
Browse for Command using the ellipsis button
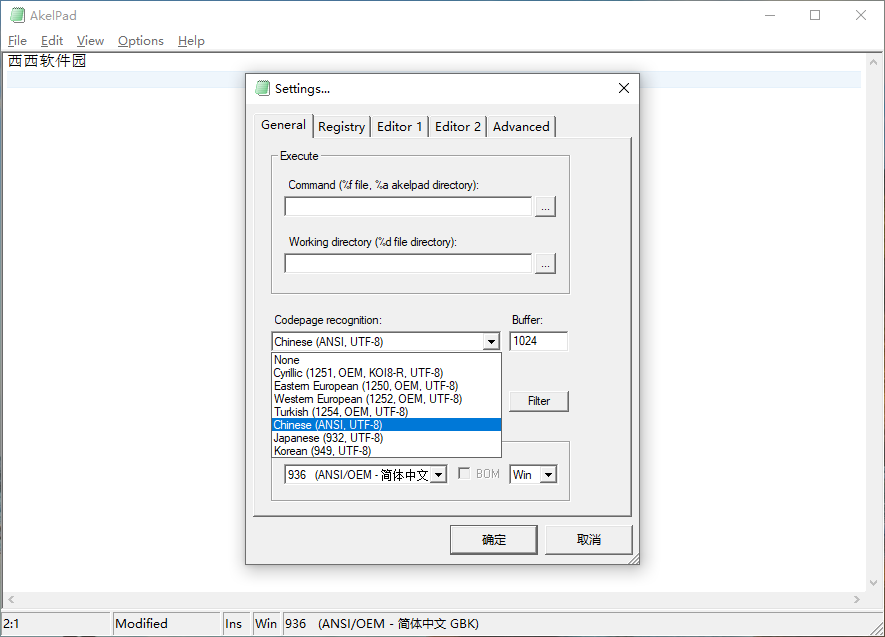point(545,207)
